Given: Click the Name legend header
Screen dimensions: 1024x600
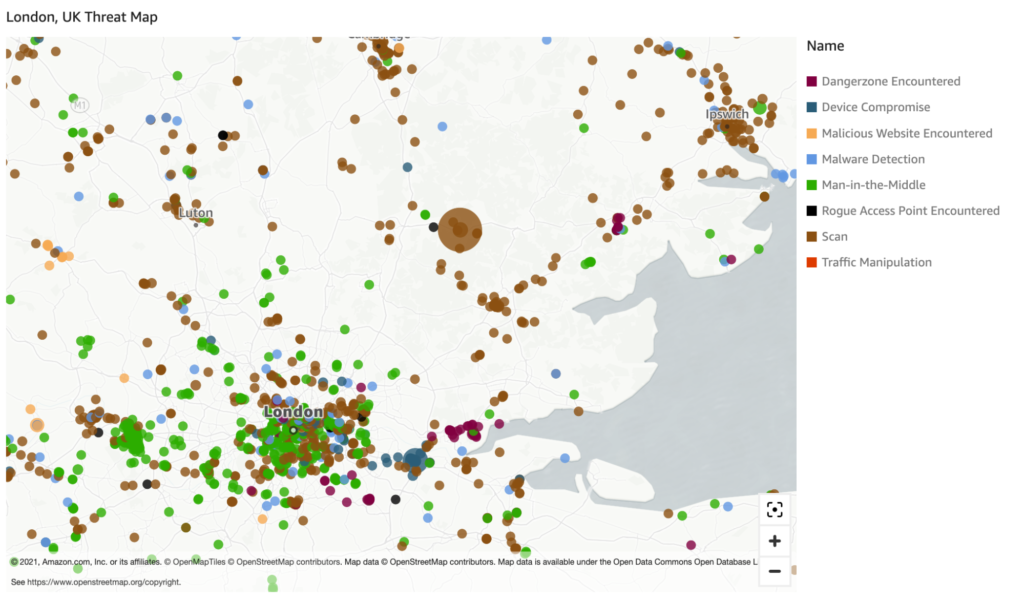Looking at the screenshot, I should tap(825, 46).
